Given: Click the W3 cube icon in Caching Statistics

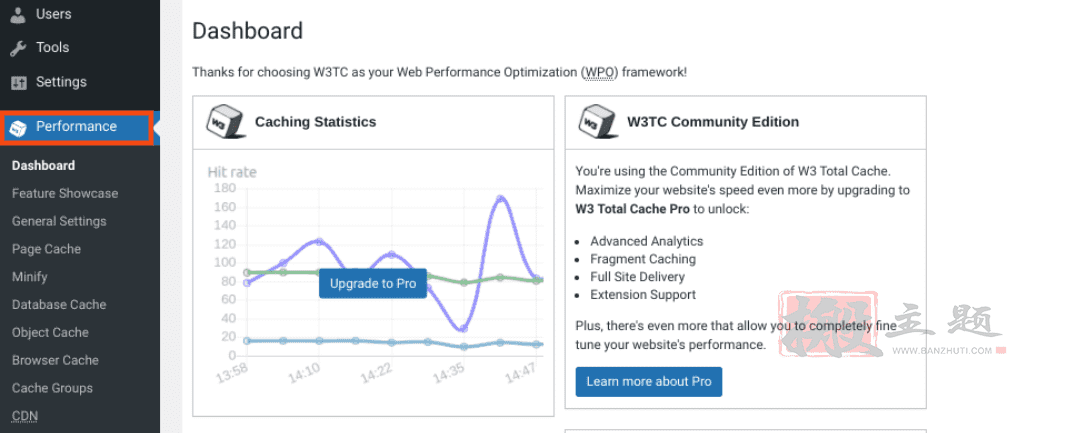Looking at the screenshot, I should click(225, 123).
